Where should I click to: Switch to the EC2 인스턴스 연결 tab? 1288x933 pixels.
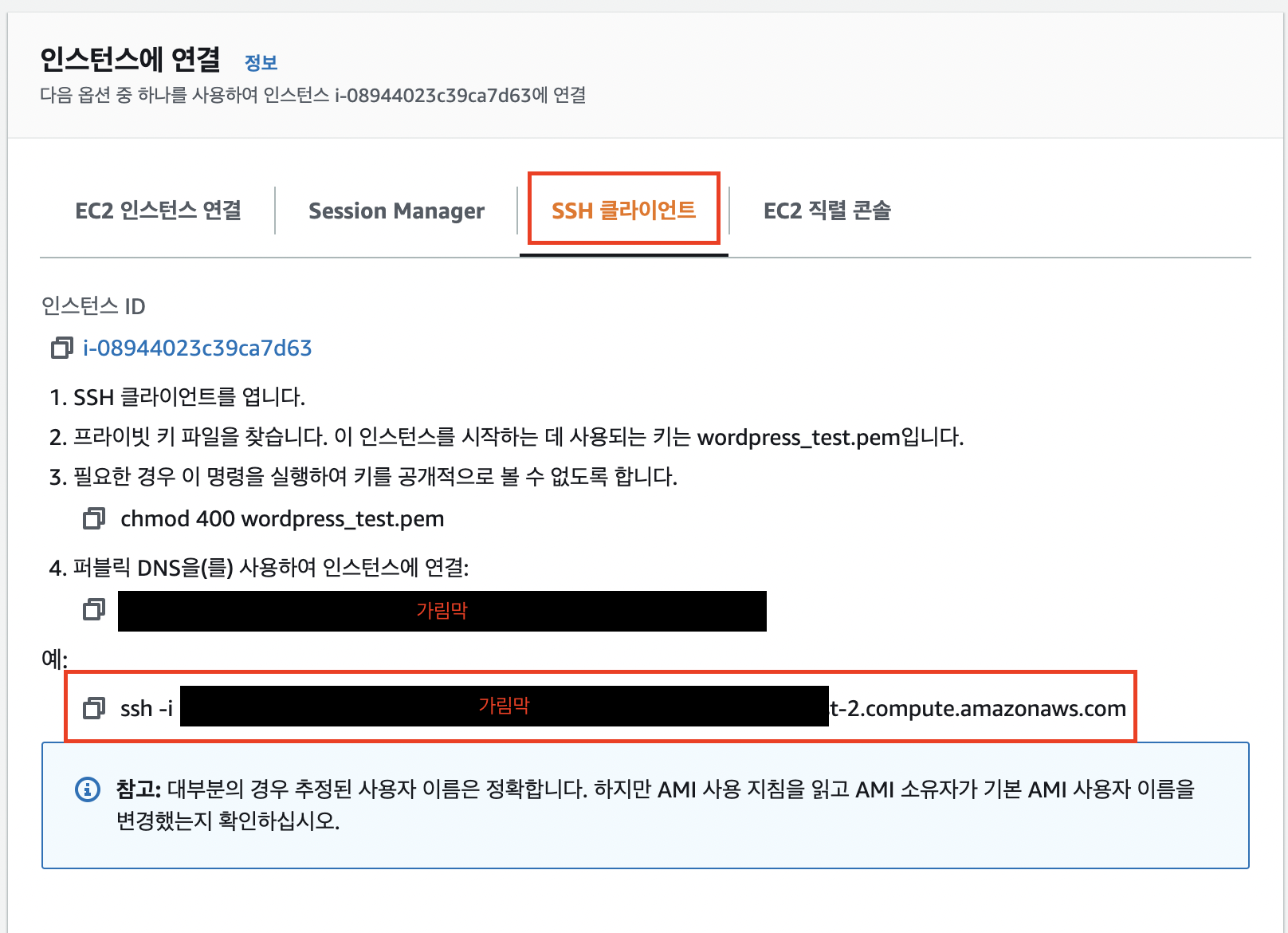pyautogui.click(x=158, y=211)
